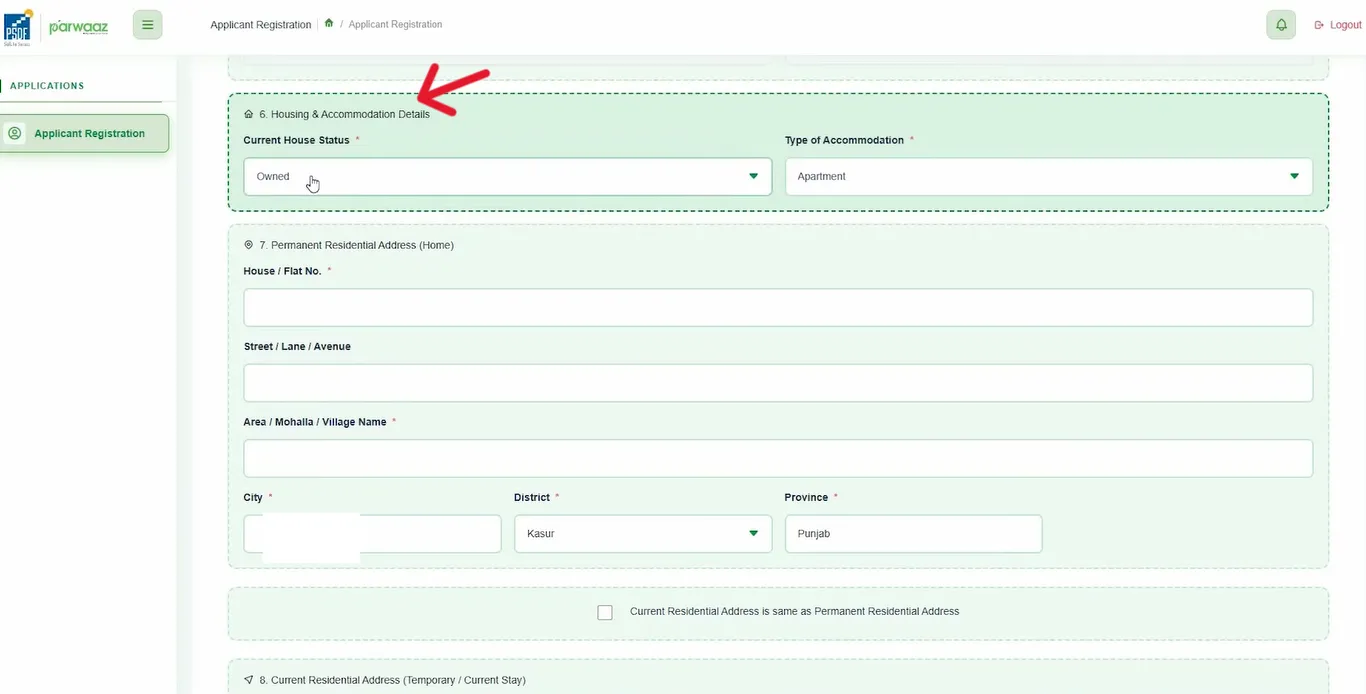1366x694 pixels.
Task: Click the house icon beside Housing heading
Action: coord(249,114)
